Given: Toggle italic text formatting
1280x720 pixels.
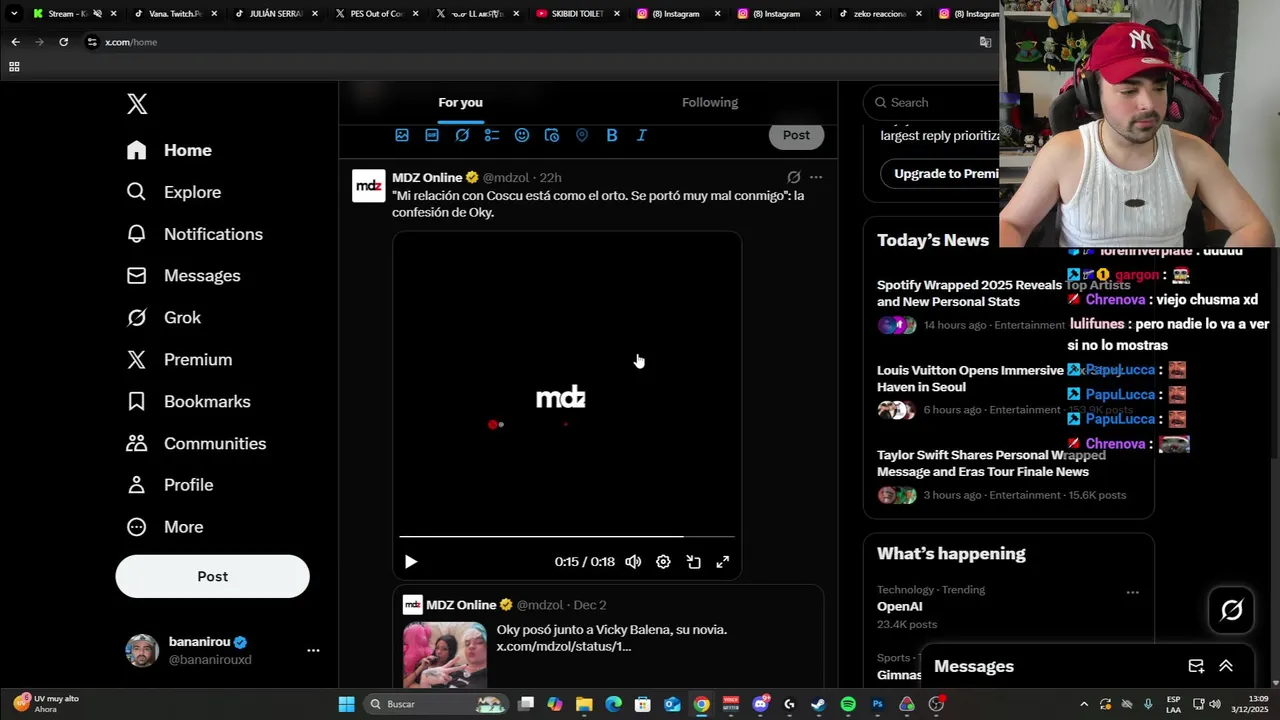Looking at the screenshot, I should click(x=642, y=135).
